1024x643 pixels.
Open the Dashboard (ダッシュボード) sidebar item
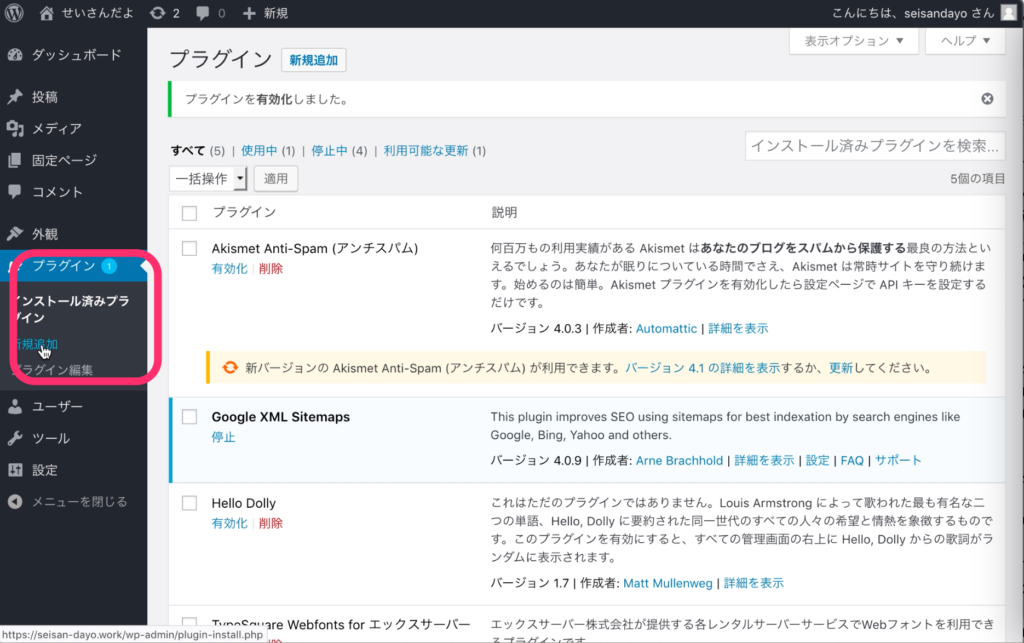tap(76, 55)
